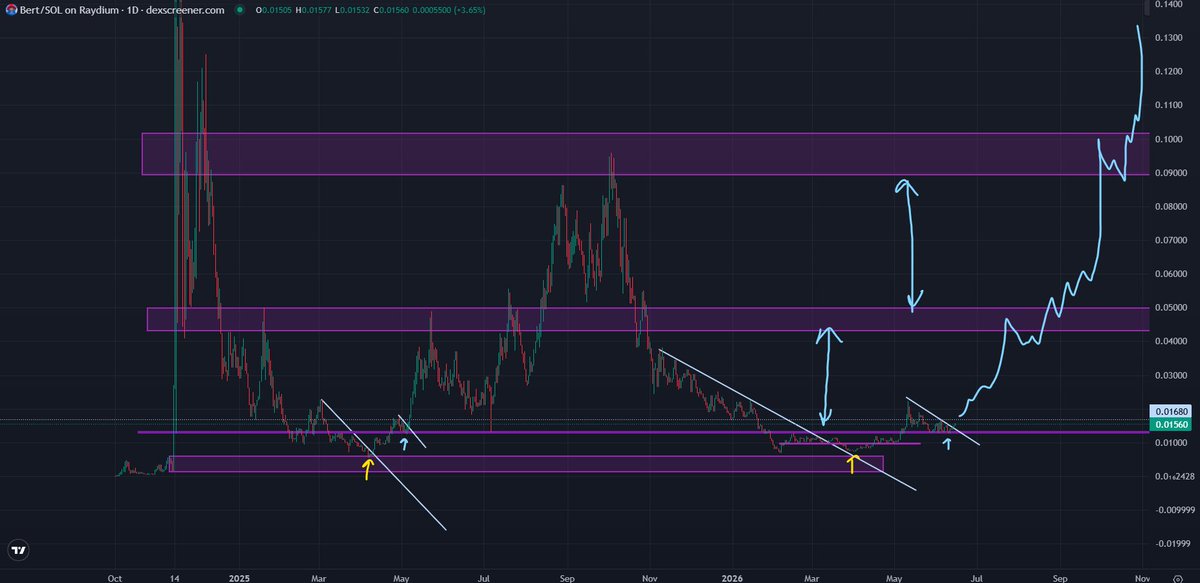Click the green market status dot
The width and height of the screenshot is (1200, 583).
(238, 10)
